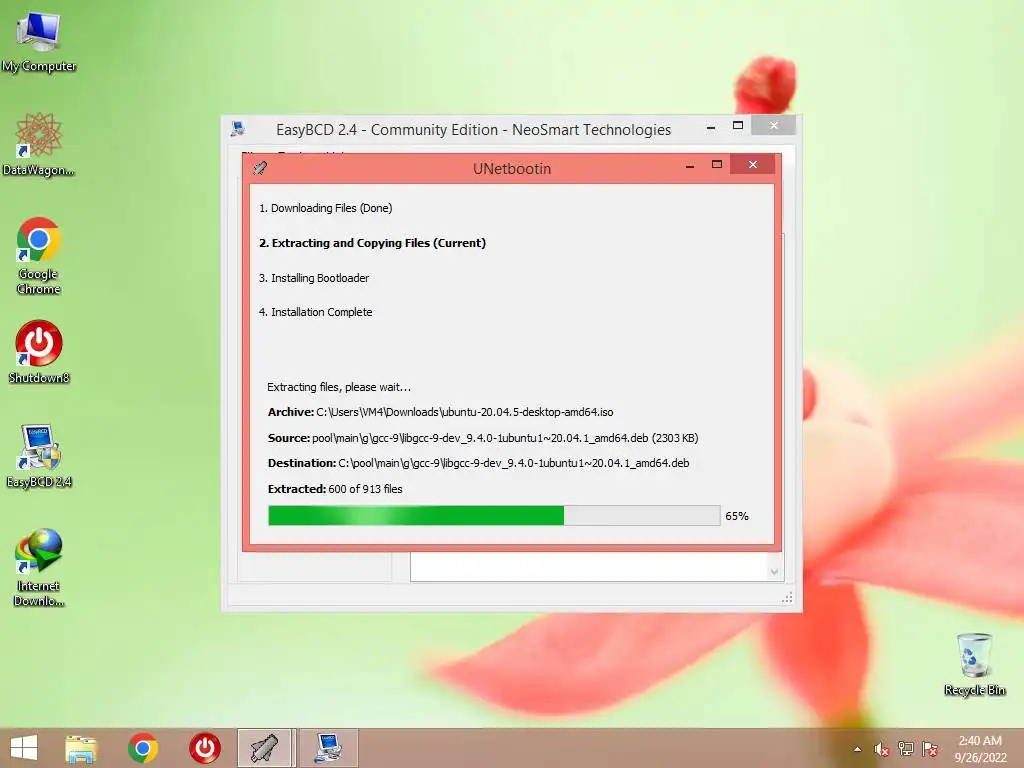The height and width of the screenshot is (768, 1024).
Task: Click step '4. Installation Complete'
Action: click(x=315, y=312)
